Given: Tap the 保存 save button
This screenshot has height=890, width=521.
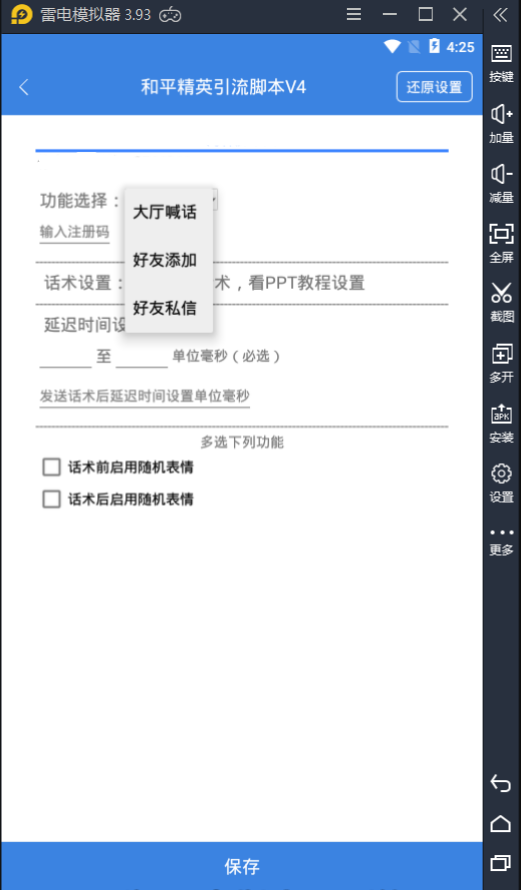Looking at the screenshot, I should pyautogui.click(x=242, y=866).
